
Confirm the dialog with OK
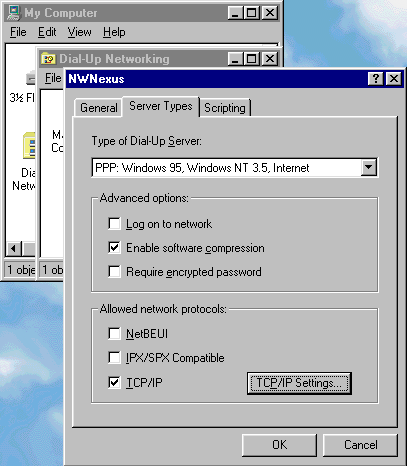click(279, 445)
